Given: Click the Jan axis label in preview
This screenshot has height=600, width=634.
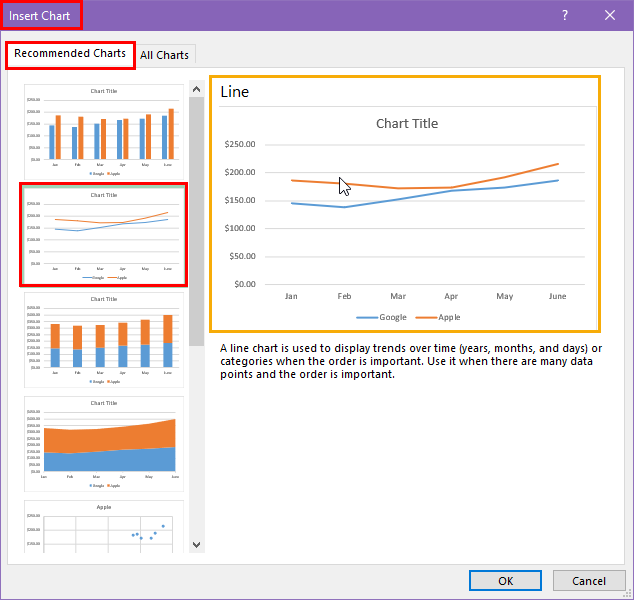Looking at the screenshot, I should click(x=291, y=296).
